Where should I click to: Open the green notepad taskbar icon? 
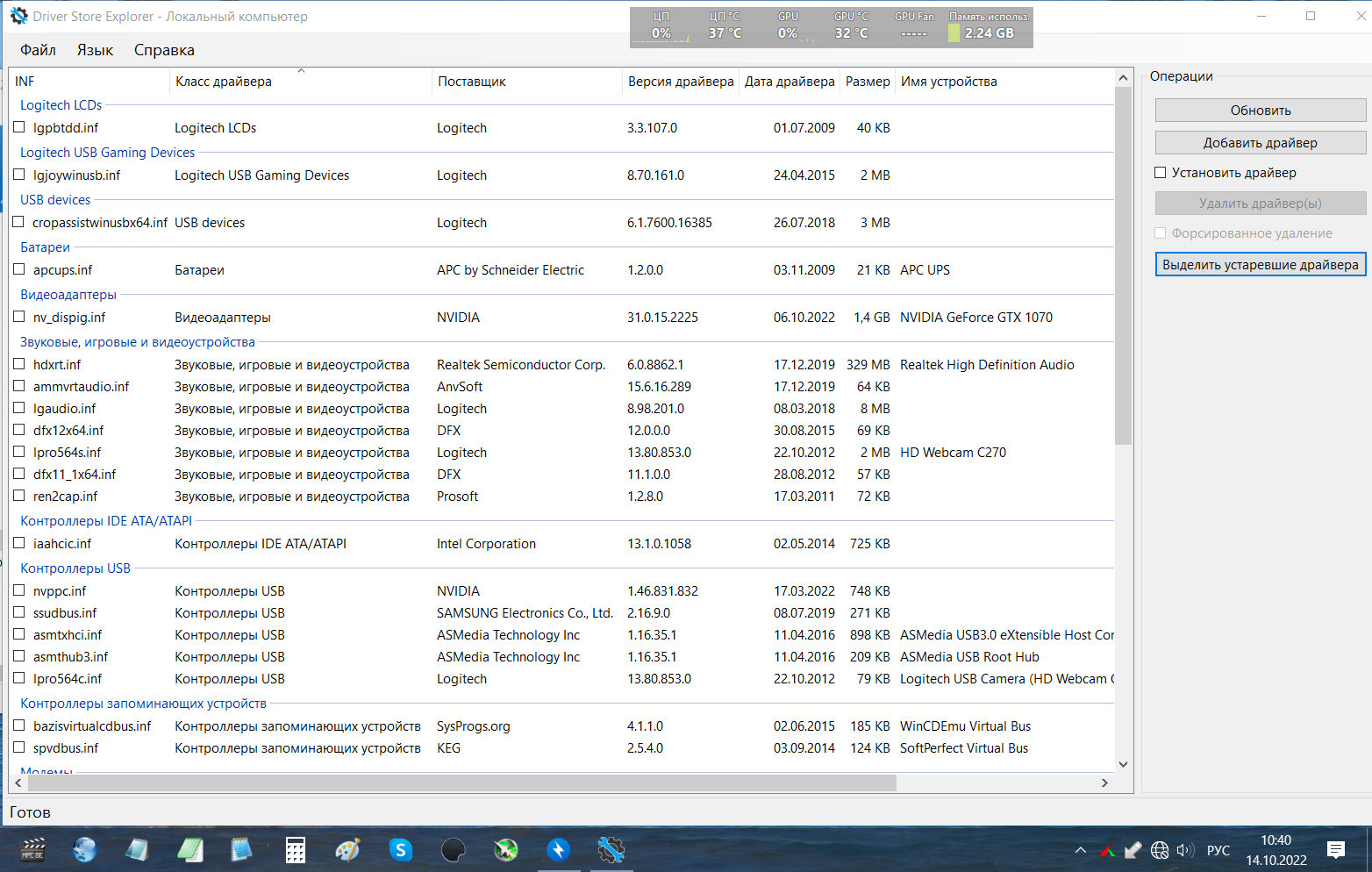[x=190, y=849]
